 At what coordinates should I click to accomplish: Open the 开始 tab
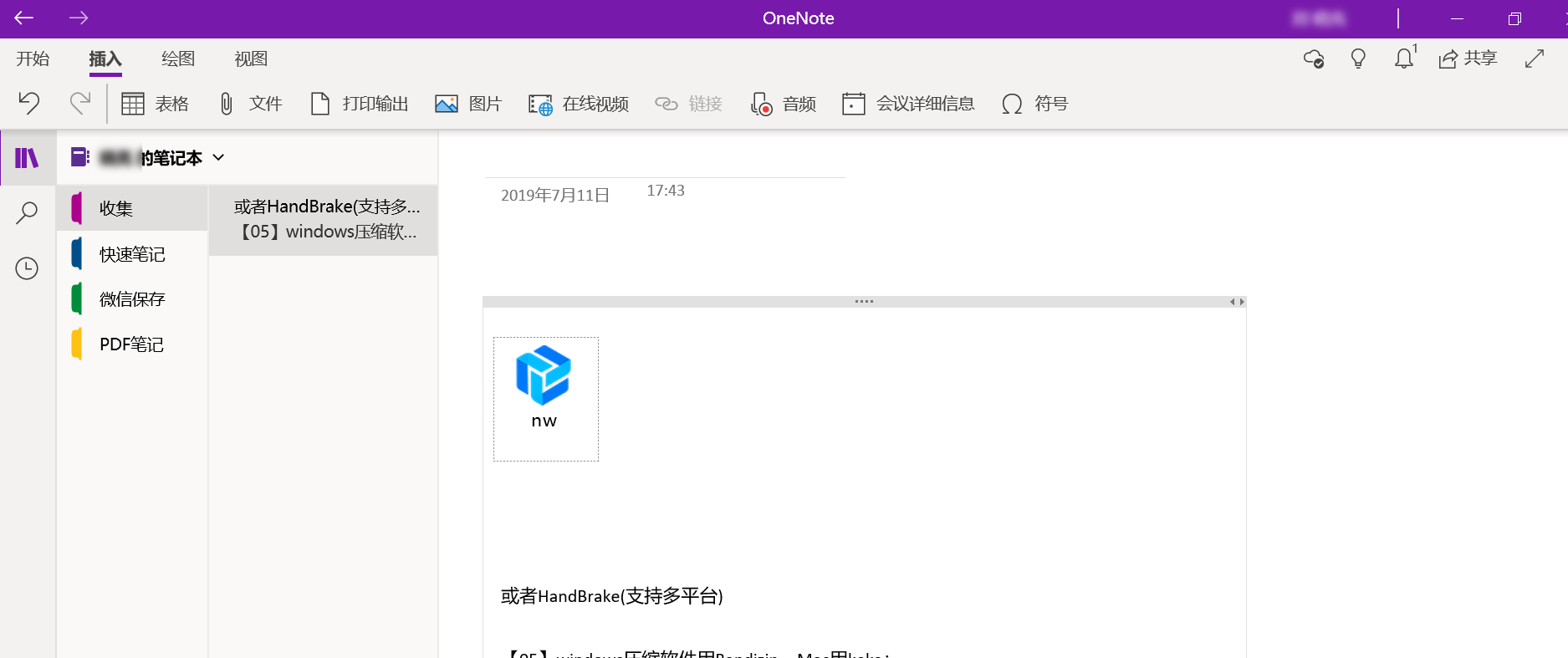click(33, 59)
